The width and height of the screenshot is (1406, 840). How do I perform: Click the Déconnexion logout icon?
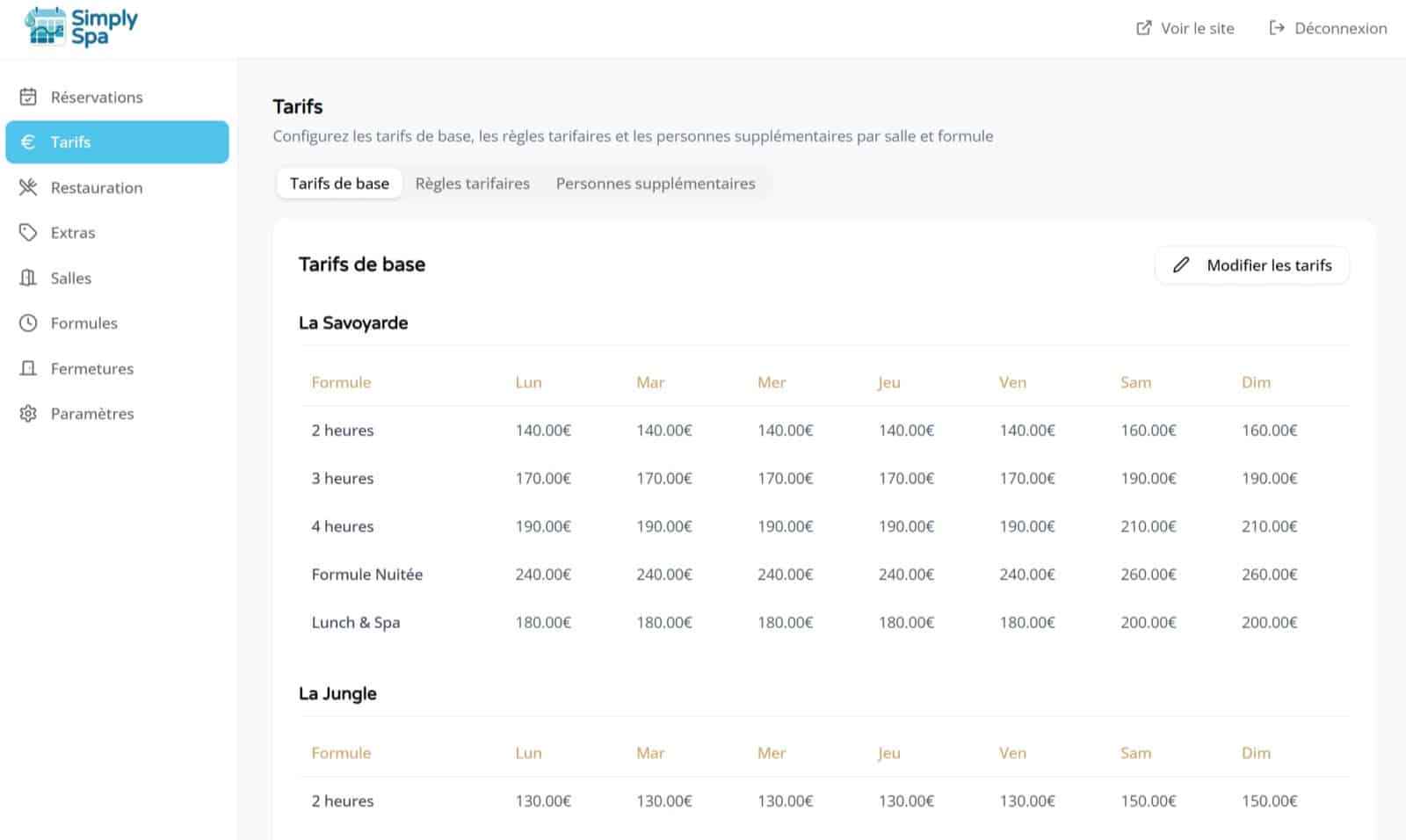[1277, 28]
